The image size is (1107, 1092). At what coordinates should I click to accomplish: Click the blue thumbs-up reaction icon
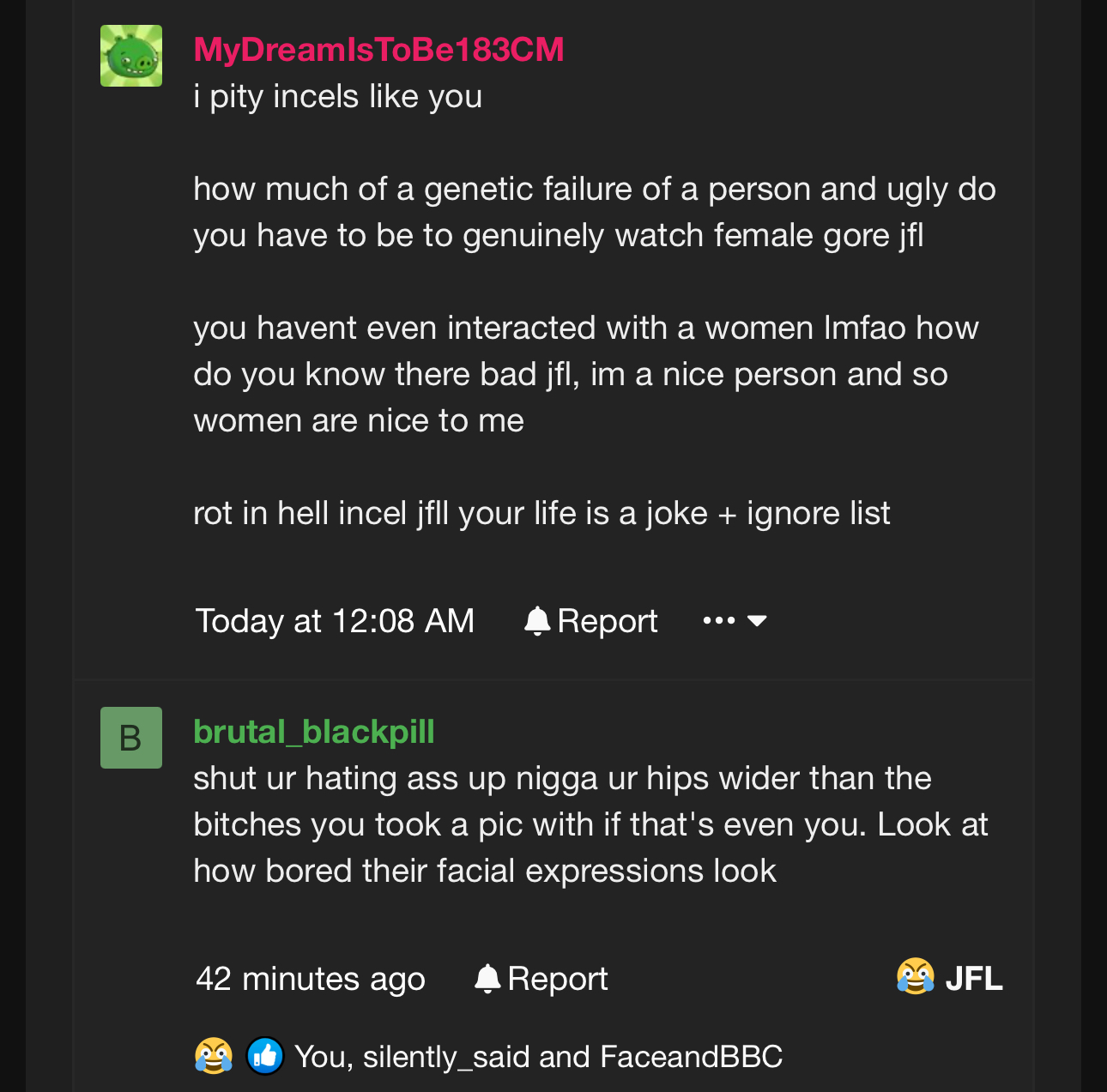265,1056
